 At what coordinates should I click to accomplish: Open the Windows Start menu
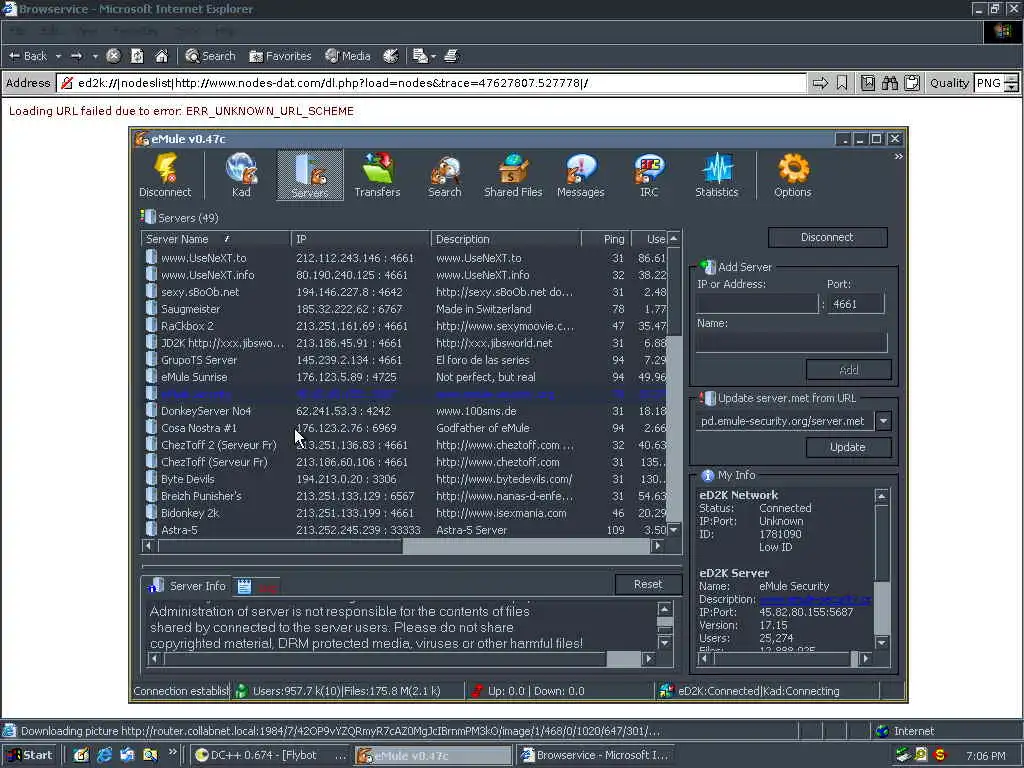click(30, 755)
